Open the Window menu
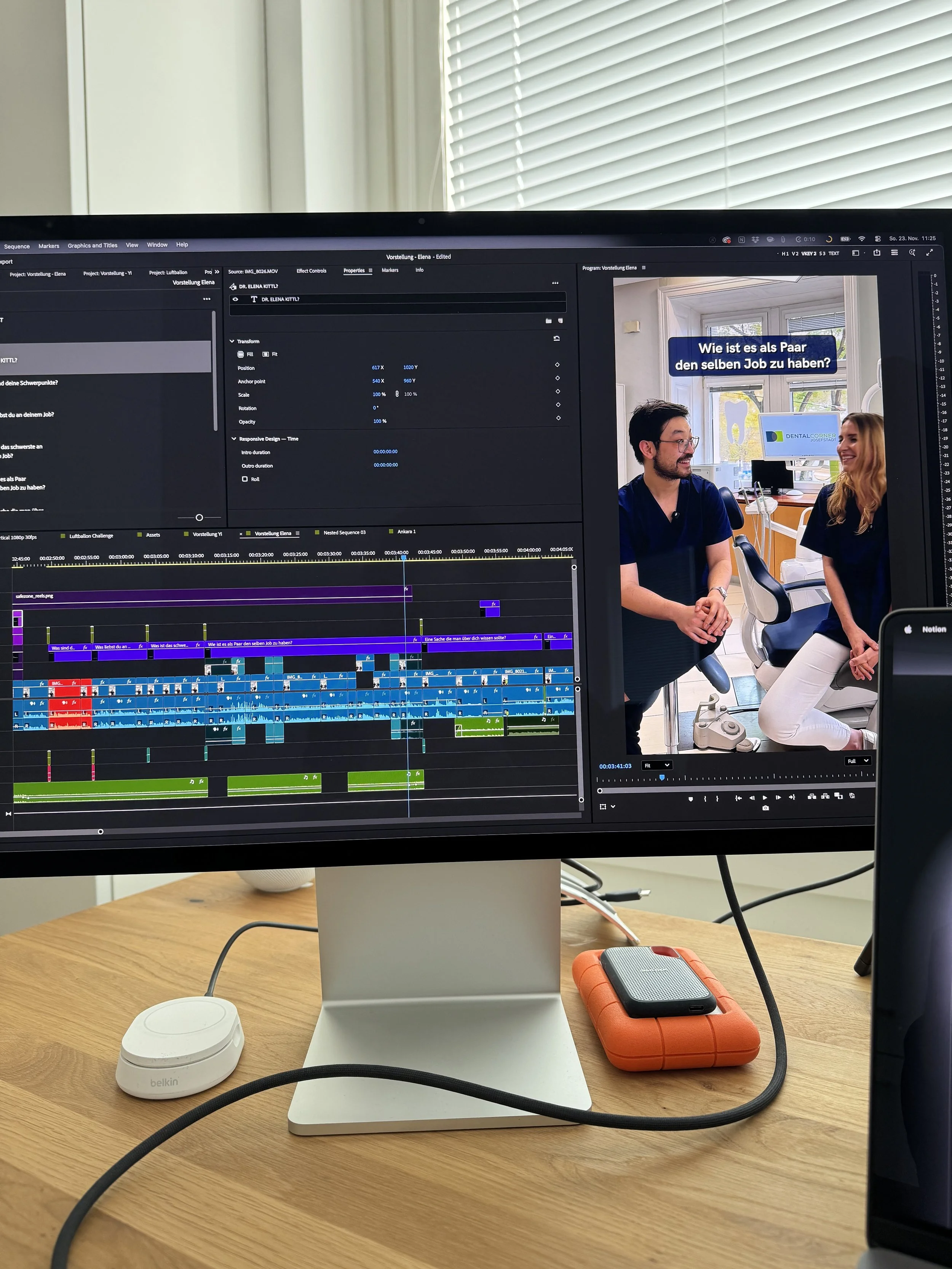 pyautogui.click(x=157, y=245)
